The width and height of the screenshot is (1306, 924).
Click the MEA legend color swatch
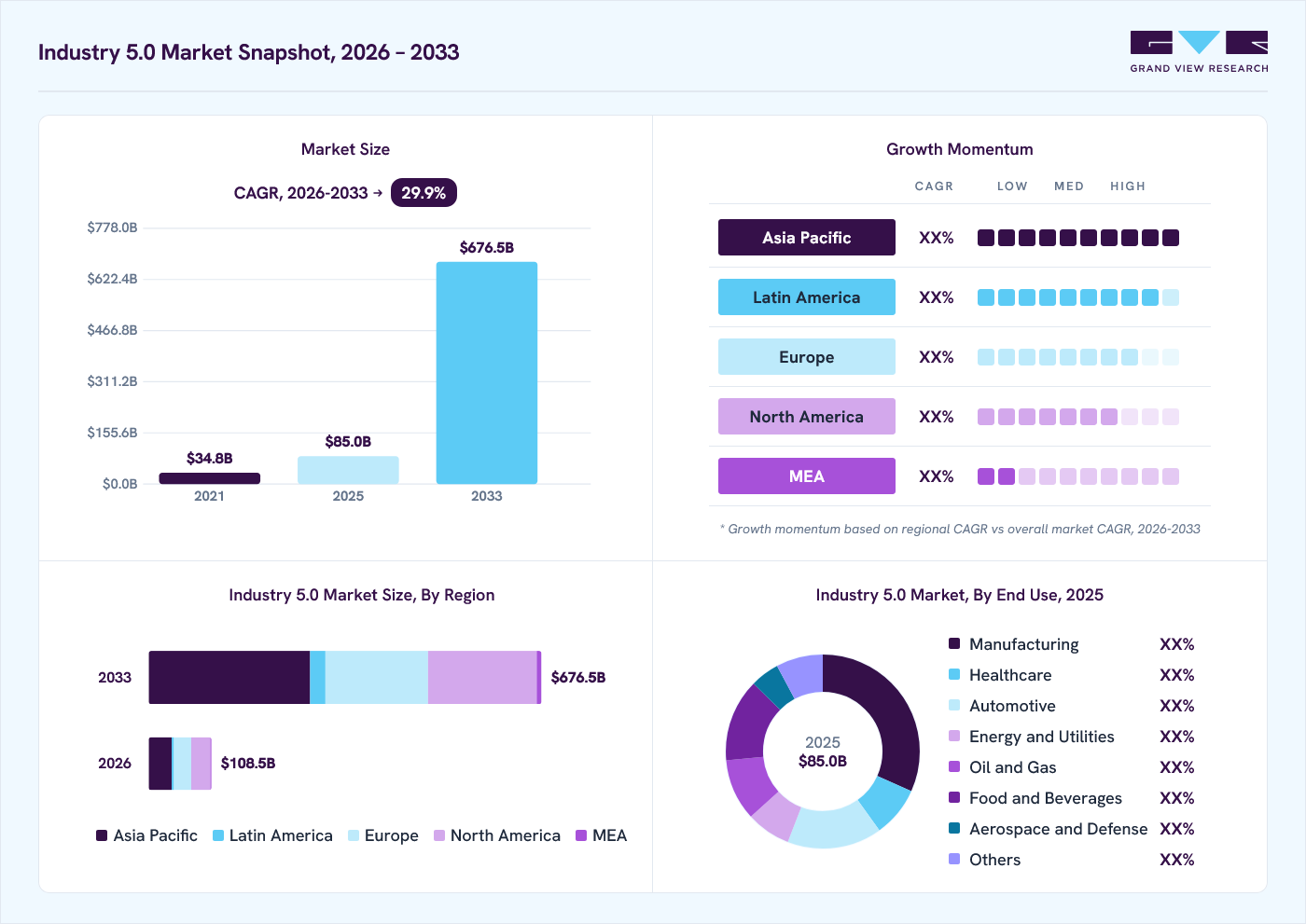pos(581,835)
